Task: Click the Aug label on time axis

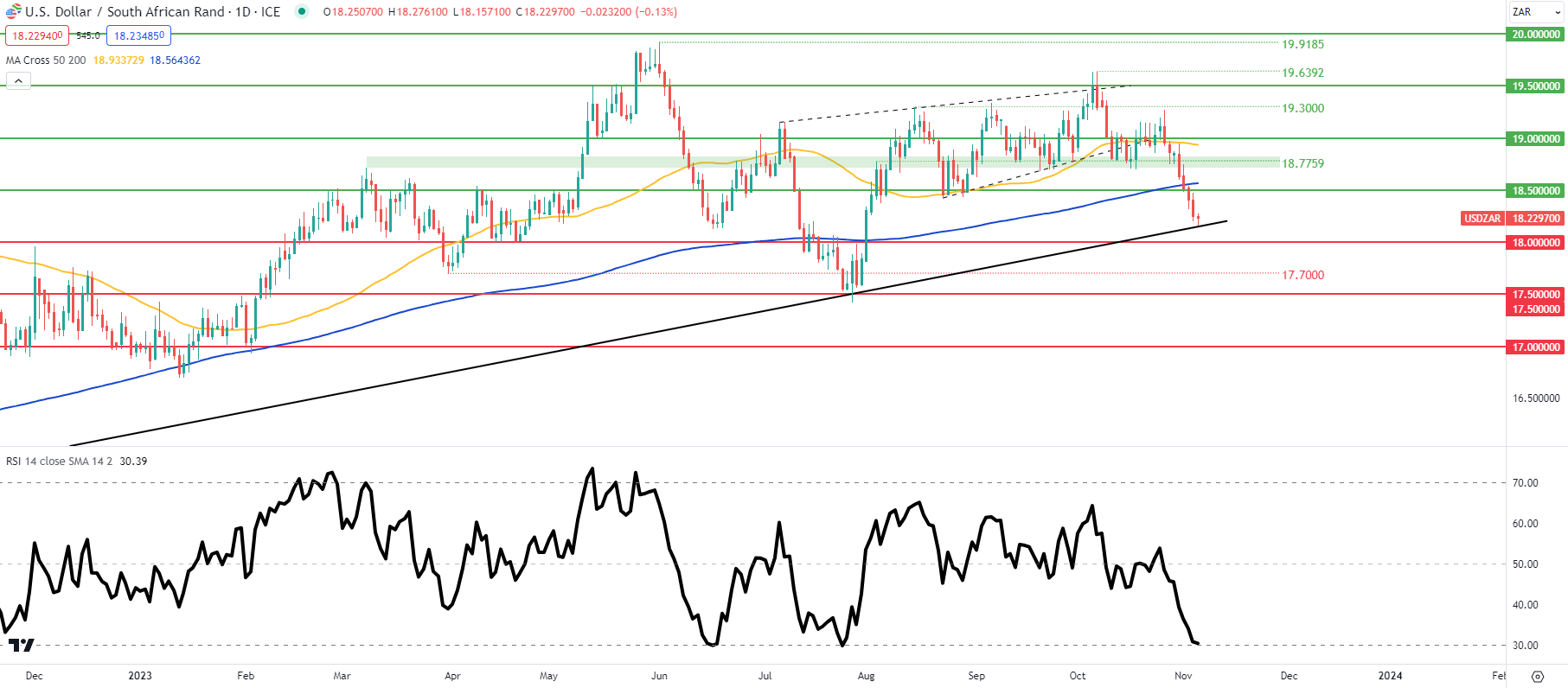Action: tap(866, 676)
